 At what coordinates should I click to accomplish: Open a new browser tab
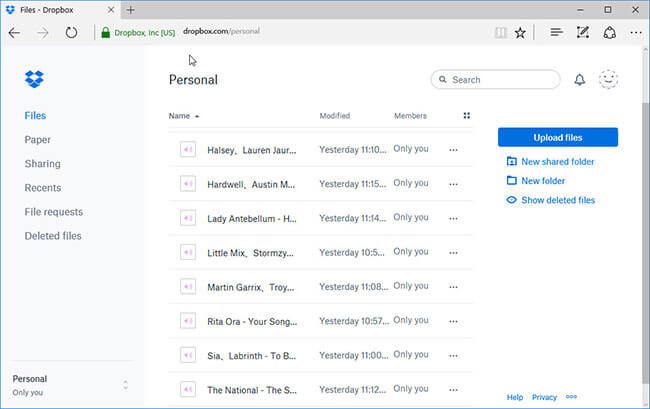tap(131, 9)
